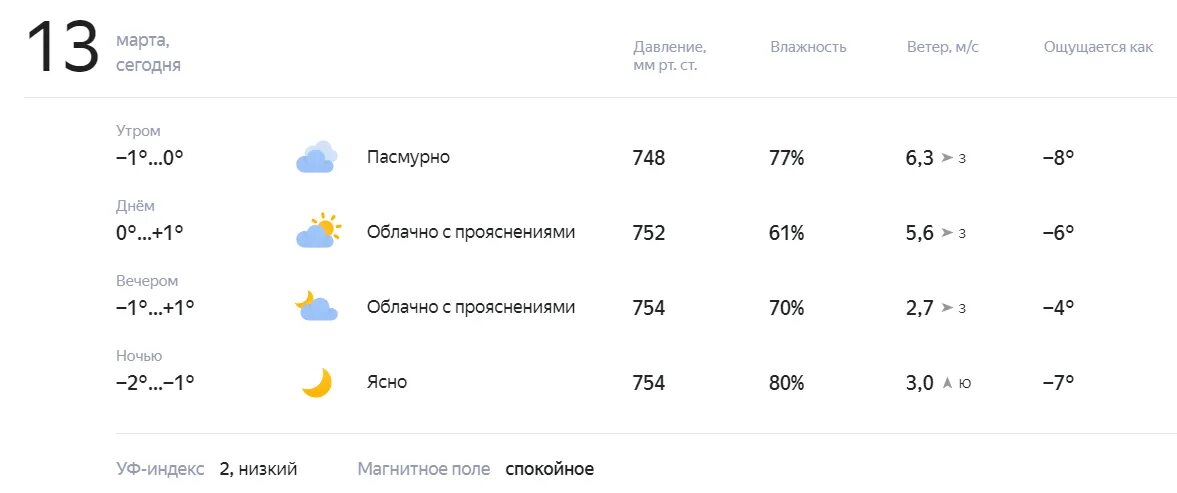Click the moon-and-cloud icon for evening
This screenshot has height=493, width=1177.
pyautogui.click(x=316, y=306)
